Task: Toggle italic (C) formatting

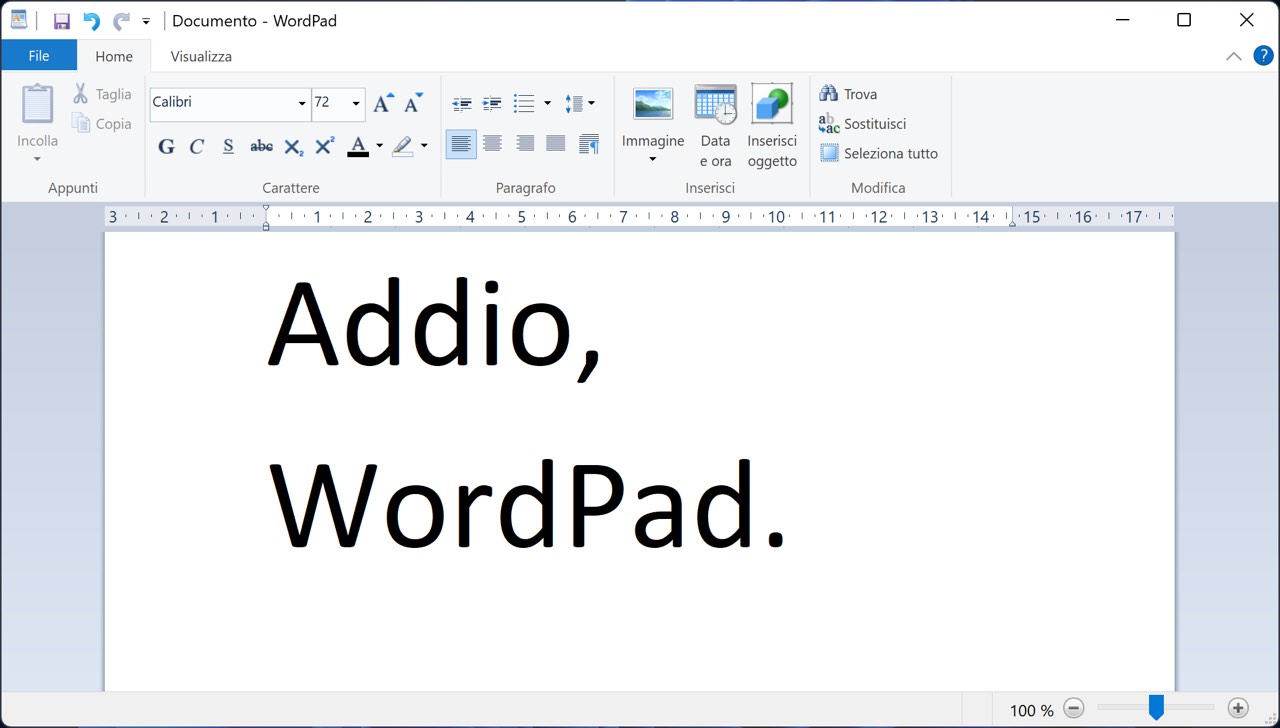Action: 197,146
